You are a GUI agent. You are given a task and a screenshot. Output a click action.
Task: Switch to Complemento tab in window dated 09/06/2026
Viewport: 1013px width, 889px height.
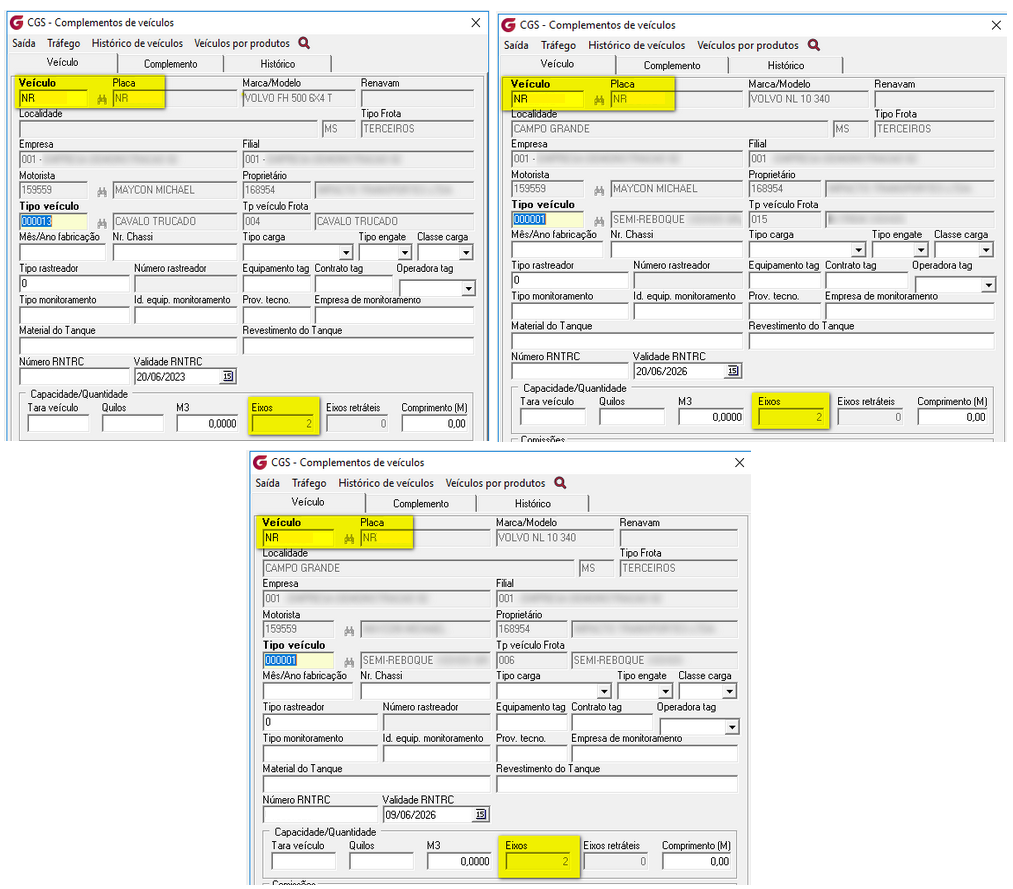pos(421,503)
